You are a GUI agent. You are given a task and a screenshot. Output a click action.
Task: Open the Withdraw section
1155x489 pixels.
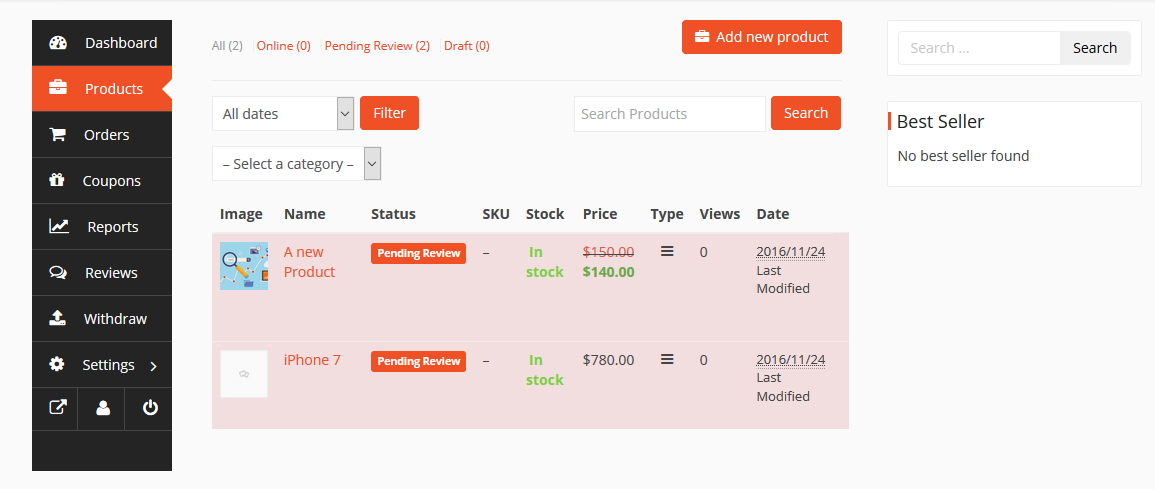click(102, 319)
